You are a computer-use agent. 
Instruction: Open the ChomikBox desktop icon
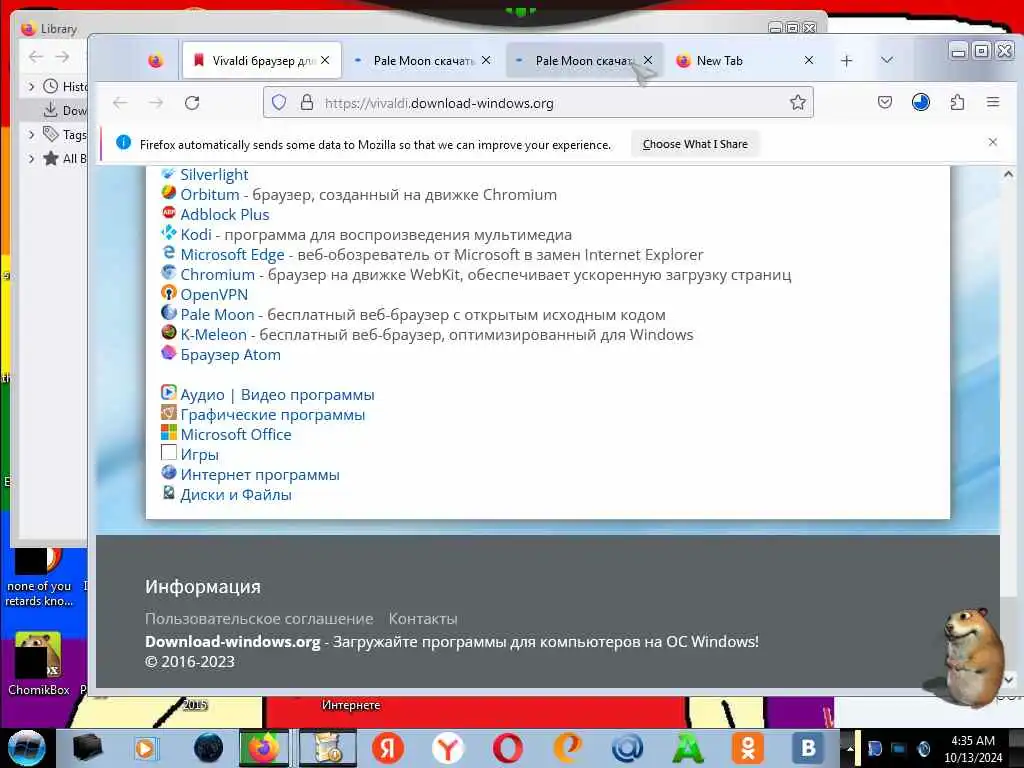pyautogui.click(x=38, y=664)
